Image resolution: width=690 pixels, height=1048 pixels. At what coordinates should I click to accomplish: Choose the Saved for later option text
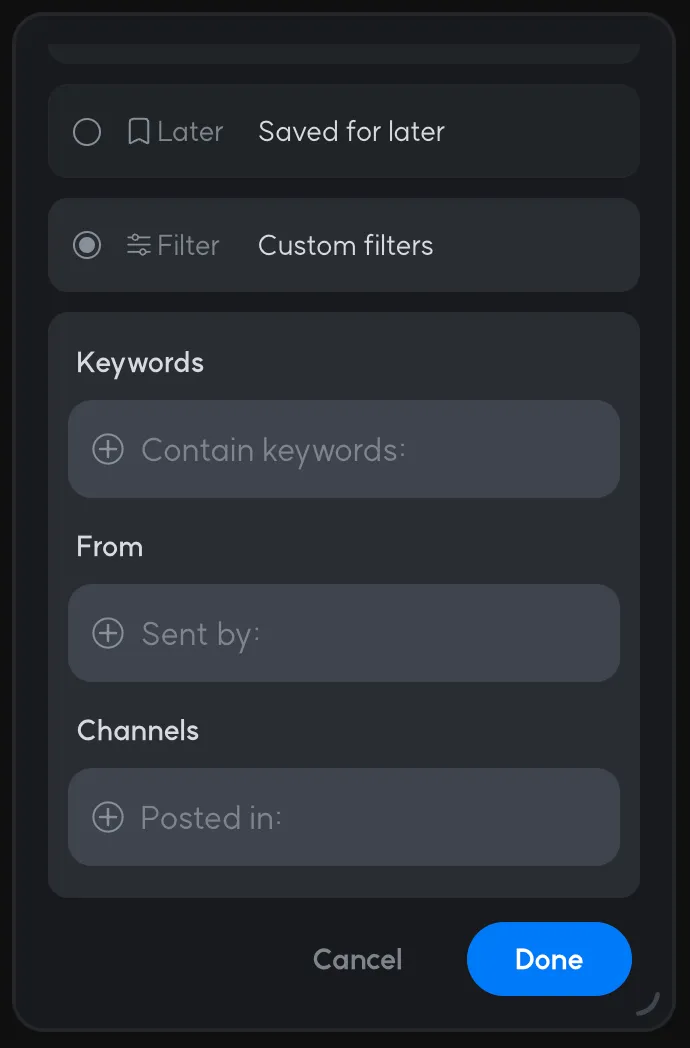(x=351, y=132)
